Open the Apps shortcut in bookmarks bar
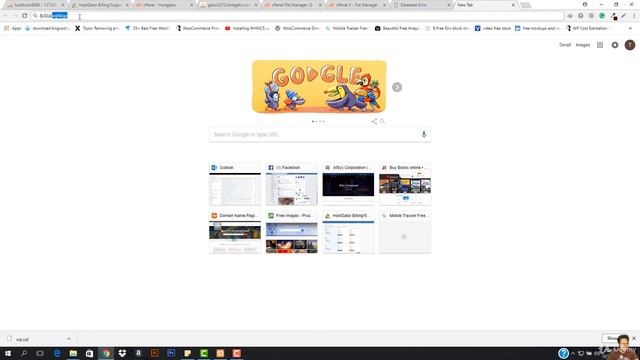 tap(13, 28)
